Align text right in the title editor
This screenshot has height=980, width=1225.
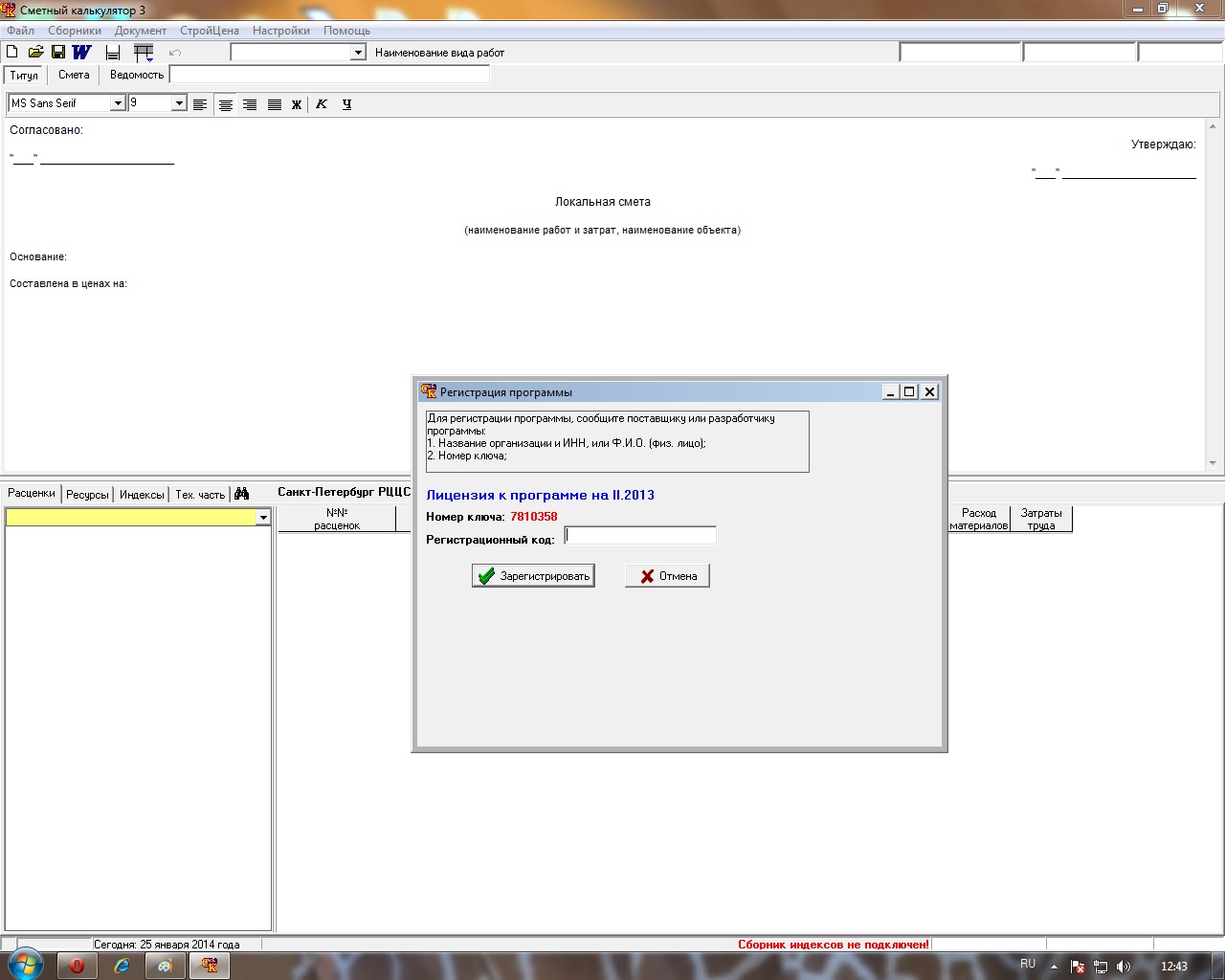click(250, 104)
